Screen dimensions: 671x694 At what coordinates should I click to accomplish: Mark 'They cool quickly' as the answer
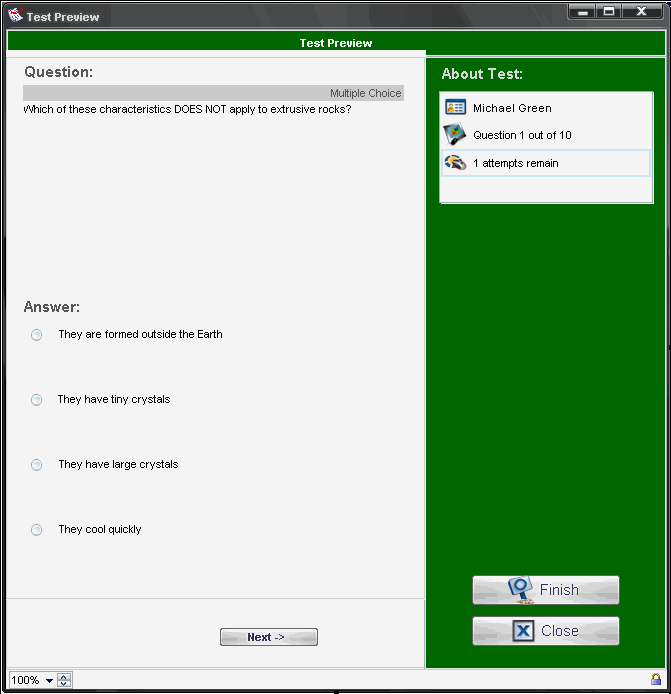37,530
